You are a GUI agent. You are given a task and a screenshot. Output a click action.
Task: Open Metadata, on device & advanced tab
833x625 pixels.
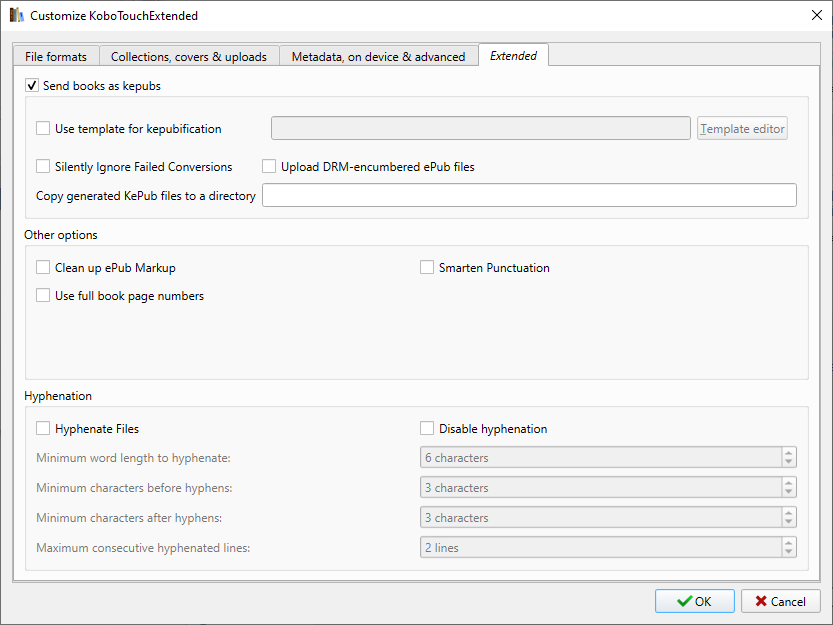[x=378, y=56]
